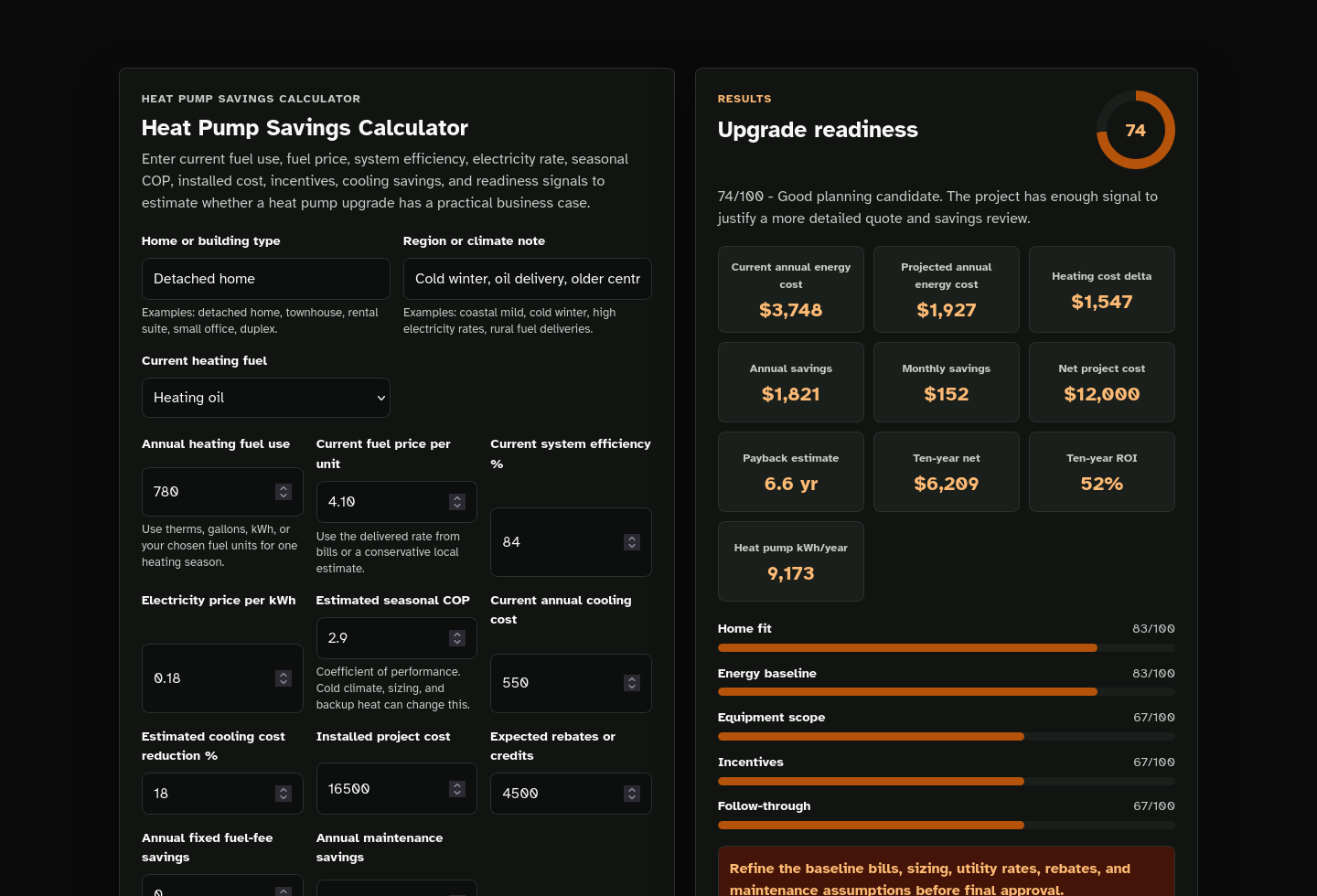Click the Annual fixed fuel-fee savings label
1317x896 pixels.
[x=208, y=848]
